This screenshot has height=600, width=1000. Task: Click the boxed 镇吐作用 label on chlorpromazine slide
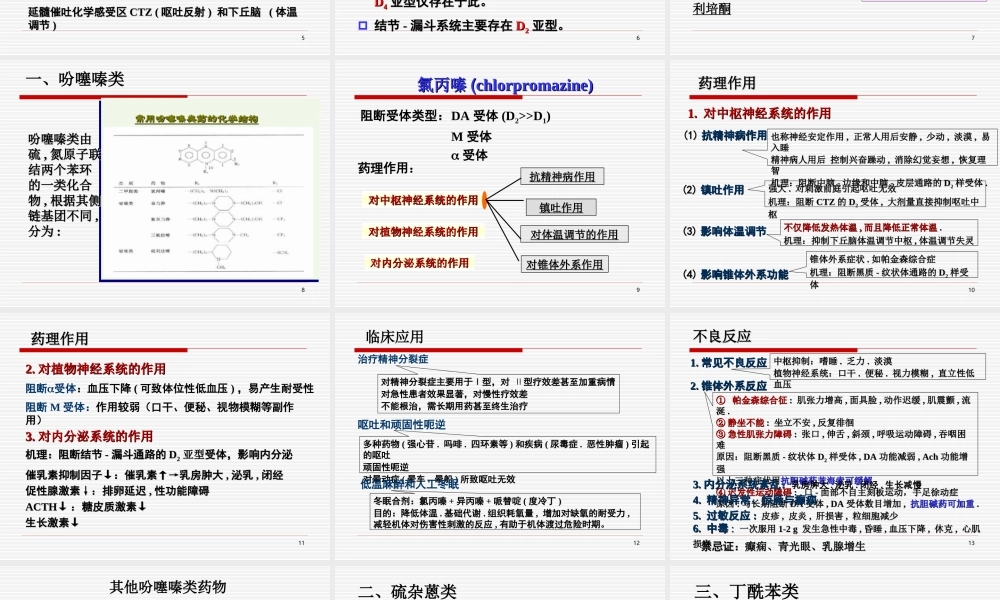[x=561, y=207]
